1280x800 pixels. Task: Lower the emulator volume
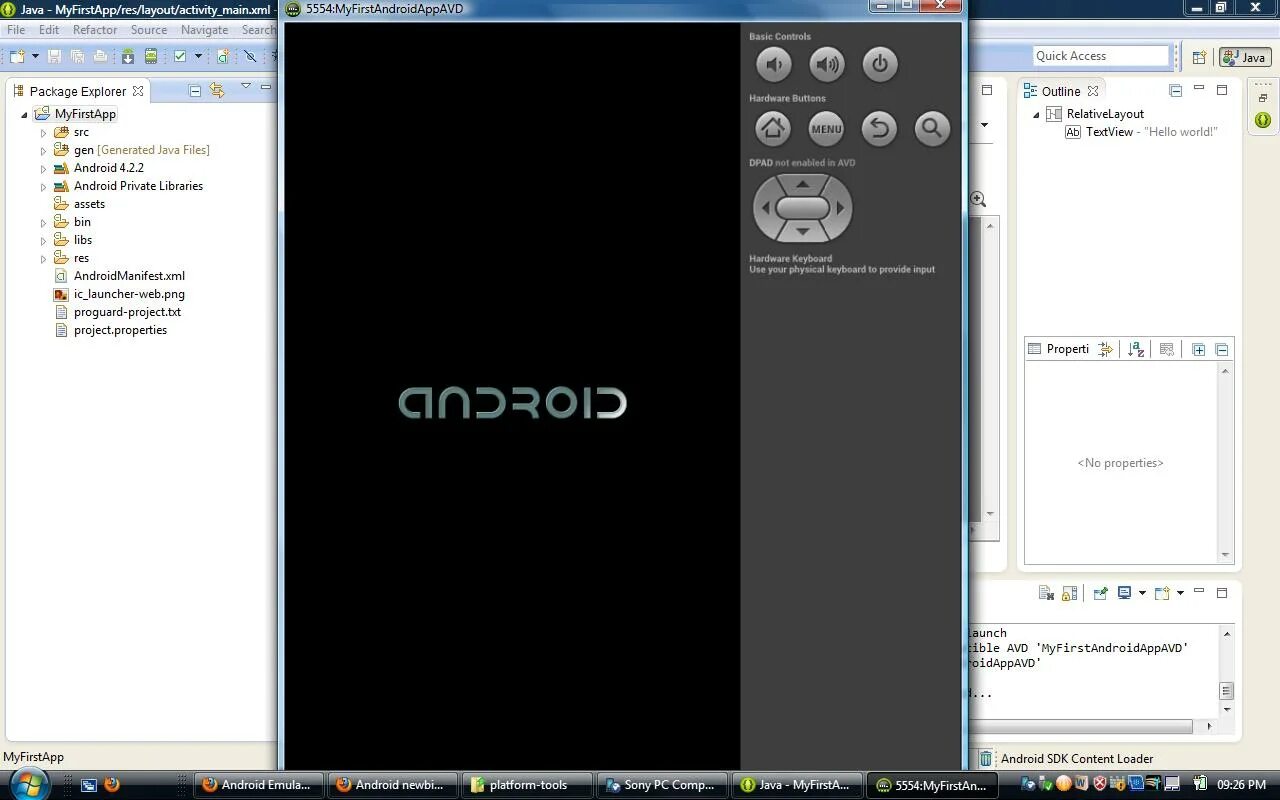773,65
